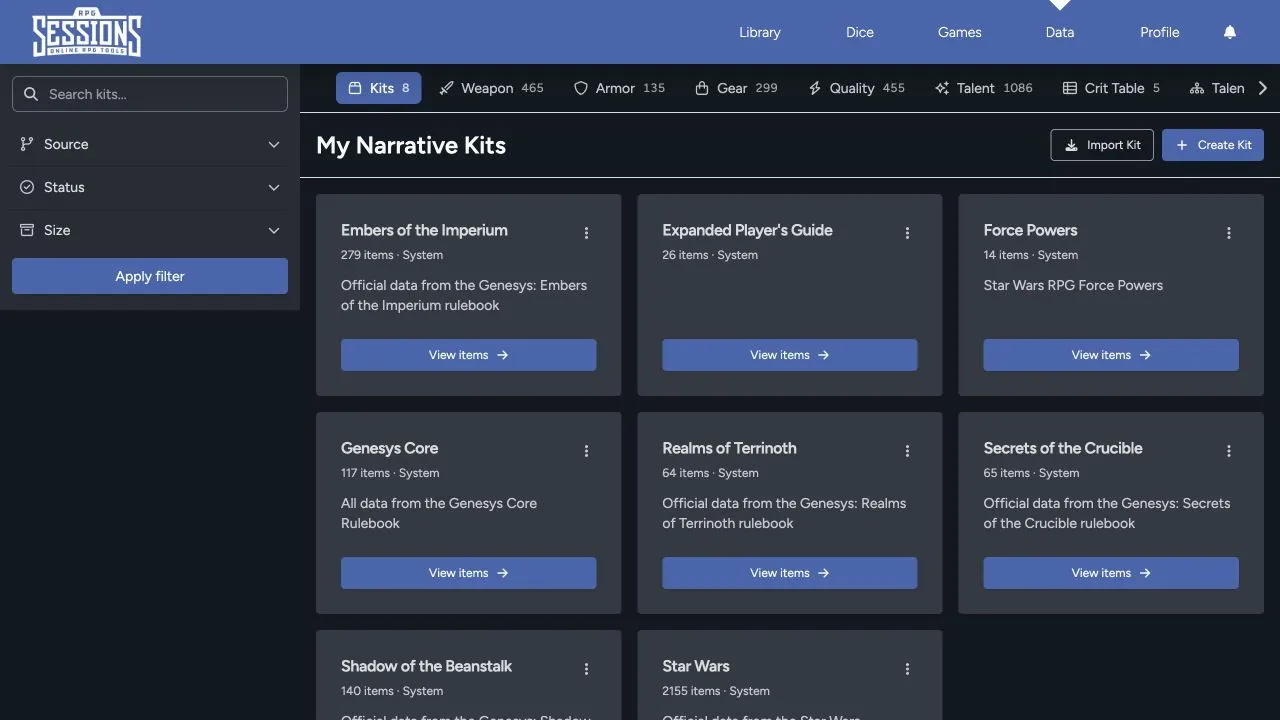1280x720 pixels.
Task: Click the '279 items · System' text
Action: coord(392,255)
